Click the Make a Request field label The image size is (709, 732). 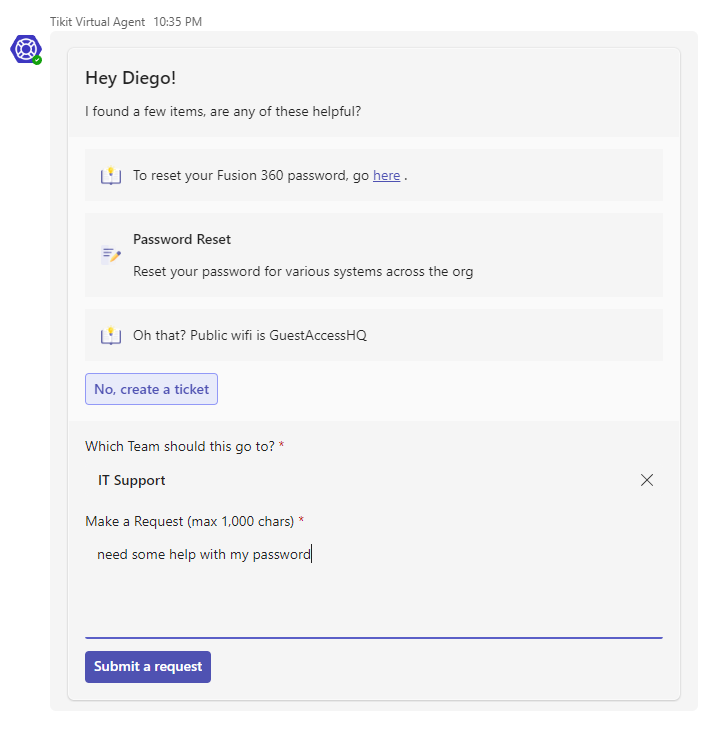click(190, 521)
